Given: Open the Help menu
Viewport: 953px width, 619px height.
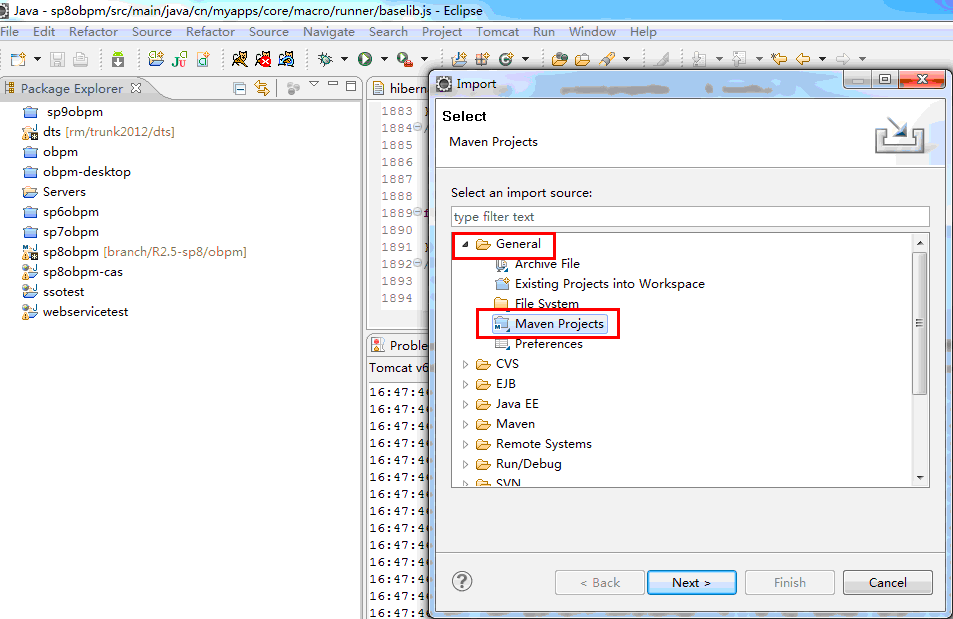Looking at the screenshot, I should 643,32.
